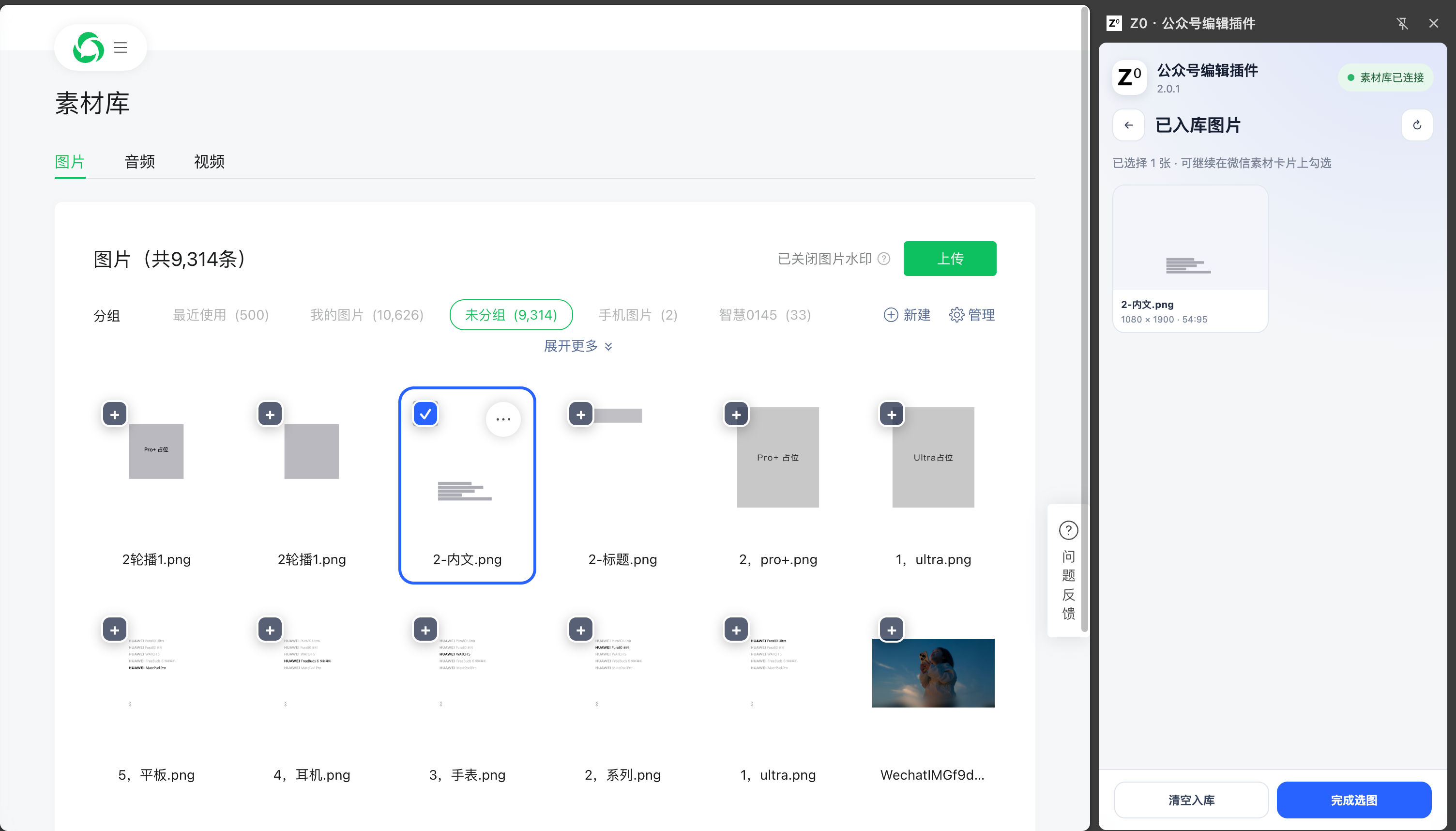
Task: Select the 最近使用 (500) group
Action: tap(221, 315)
